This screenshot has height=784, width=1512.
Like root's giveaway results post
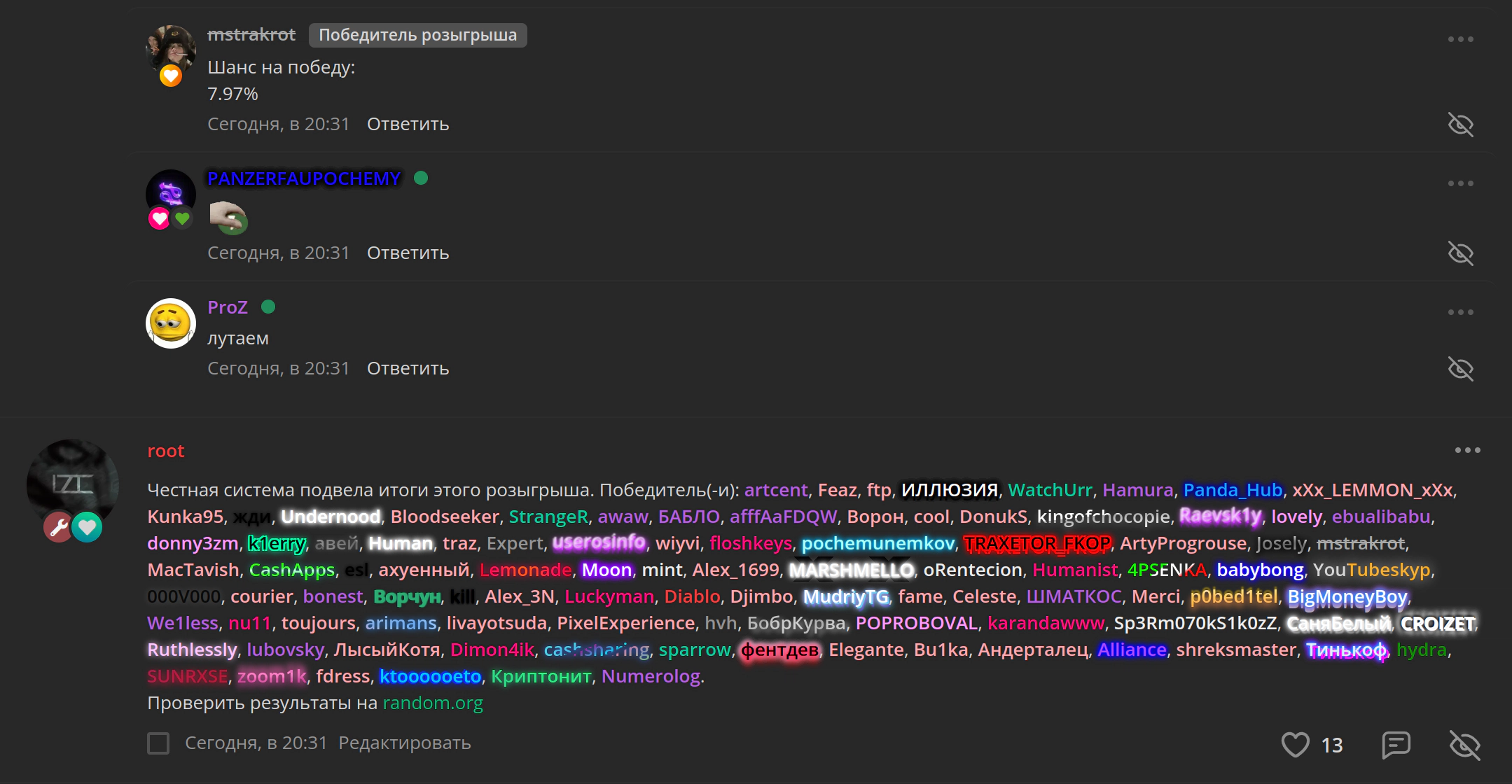pyautogui.click(x=1295, y=744)
